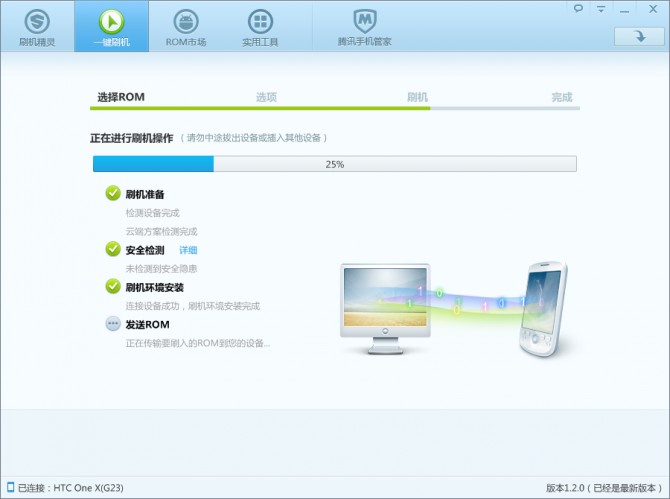
Task: Click the 检测设备完成 status line
Action: [153, 213]
